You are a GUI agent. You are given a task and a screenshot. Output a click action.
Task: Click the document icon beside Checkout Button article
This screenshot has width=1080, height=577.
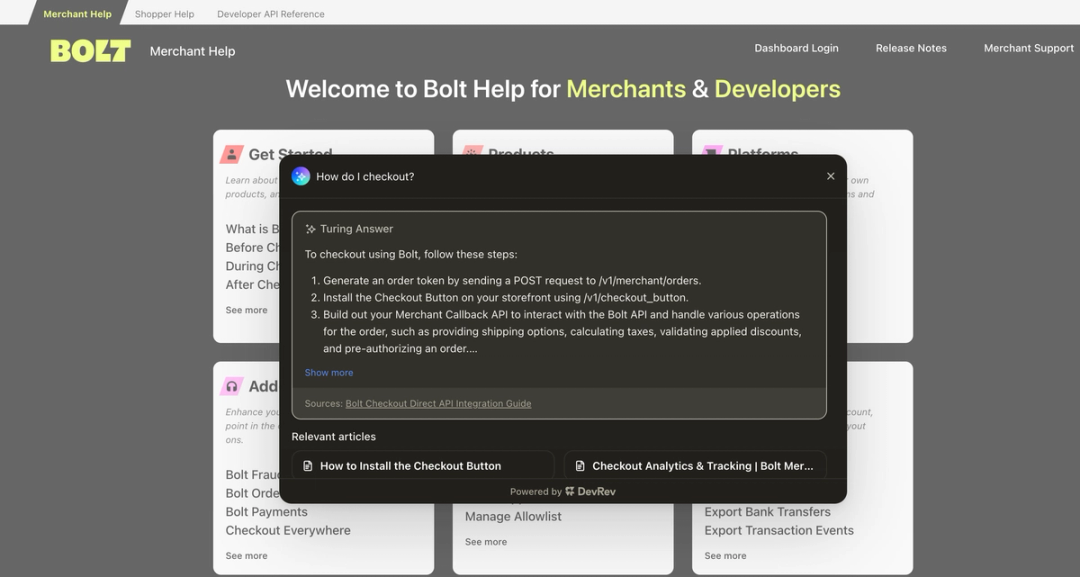[x=308, y=466]
